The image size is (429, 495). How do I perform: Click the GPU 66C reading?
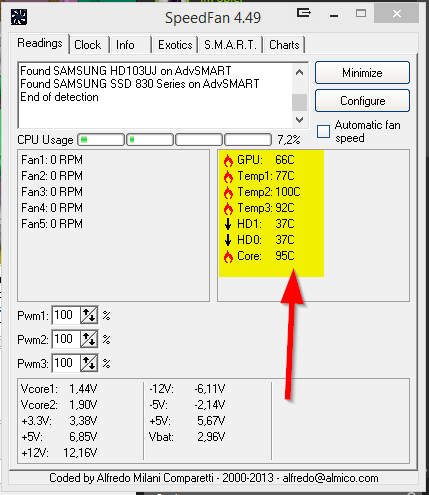(266, 160)
